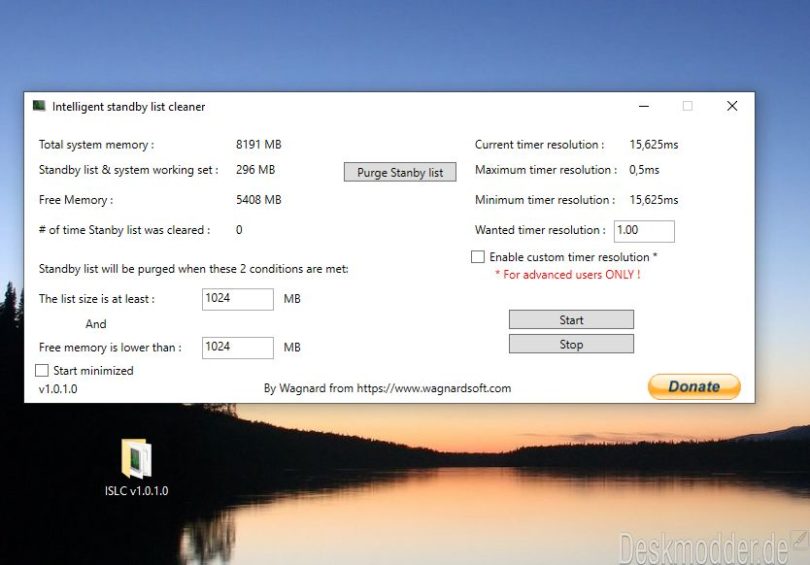Click the greyed-out maximize window button

pyautogui.click(x=687, y=106)
